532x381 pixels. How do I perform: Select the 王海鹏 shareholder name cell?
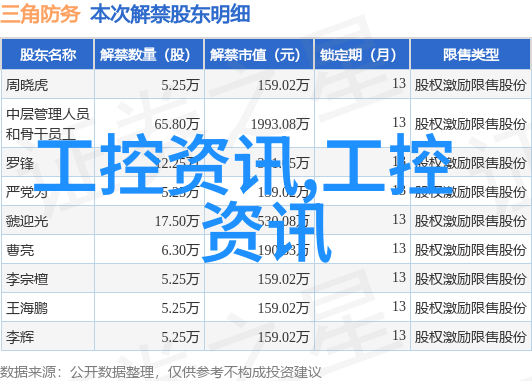coord(27,308)
